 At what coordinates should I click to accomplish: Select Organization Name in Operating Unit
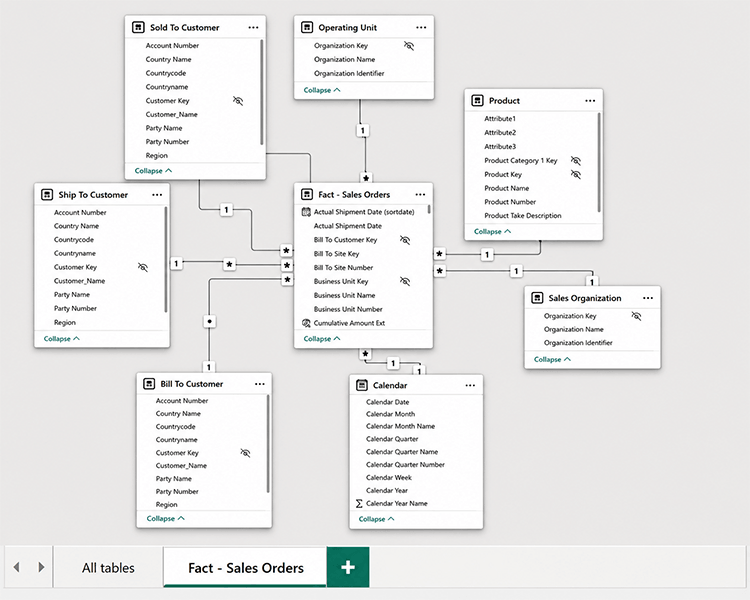[344, 59]
